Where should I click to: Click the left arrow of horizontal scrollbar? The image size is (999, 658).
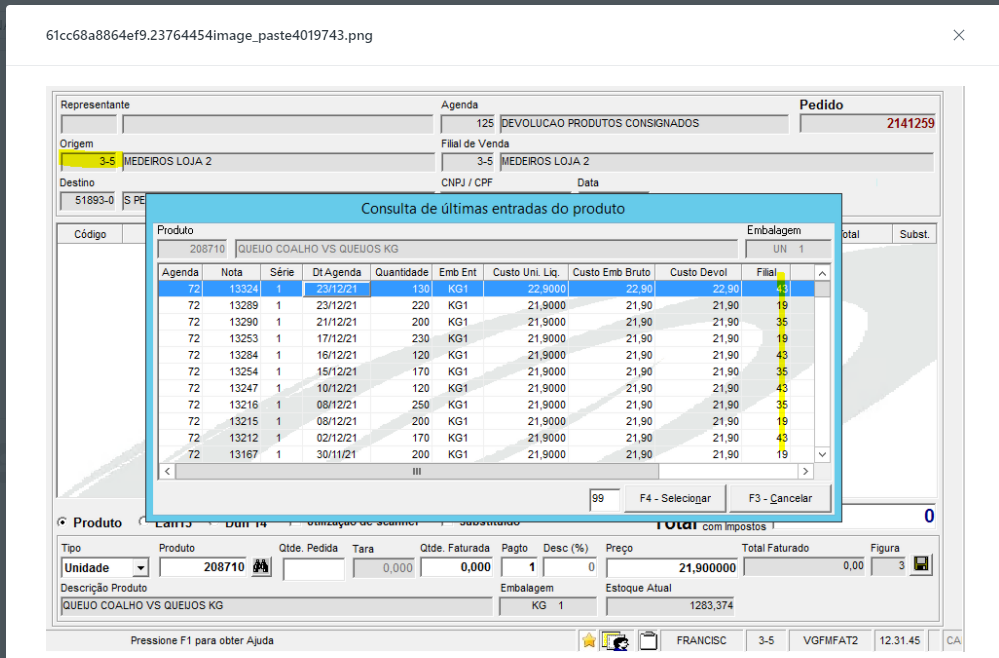pyautogui.click(x=167, y=471)
